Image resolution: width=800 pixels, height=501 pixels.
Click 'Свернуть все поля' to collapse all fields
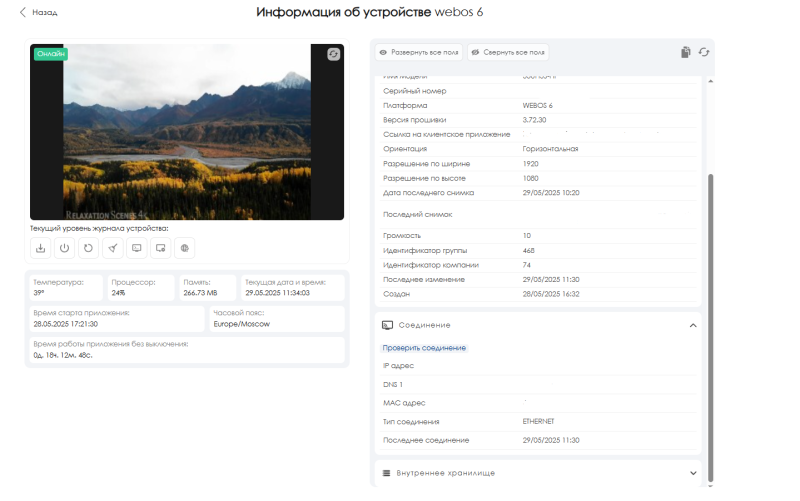click(508, 52)
